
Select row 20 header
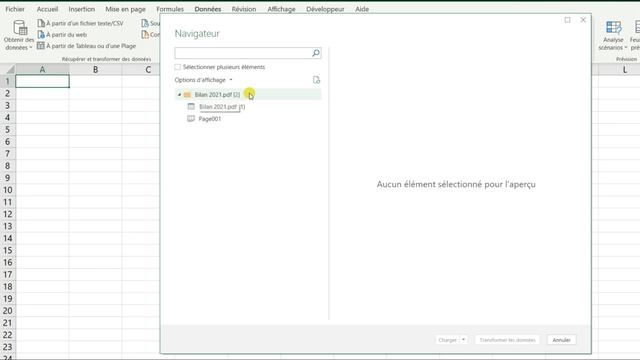[x=7, y=311]
